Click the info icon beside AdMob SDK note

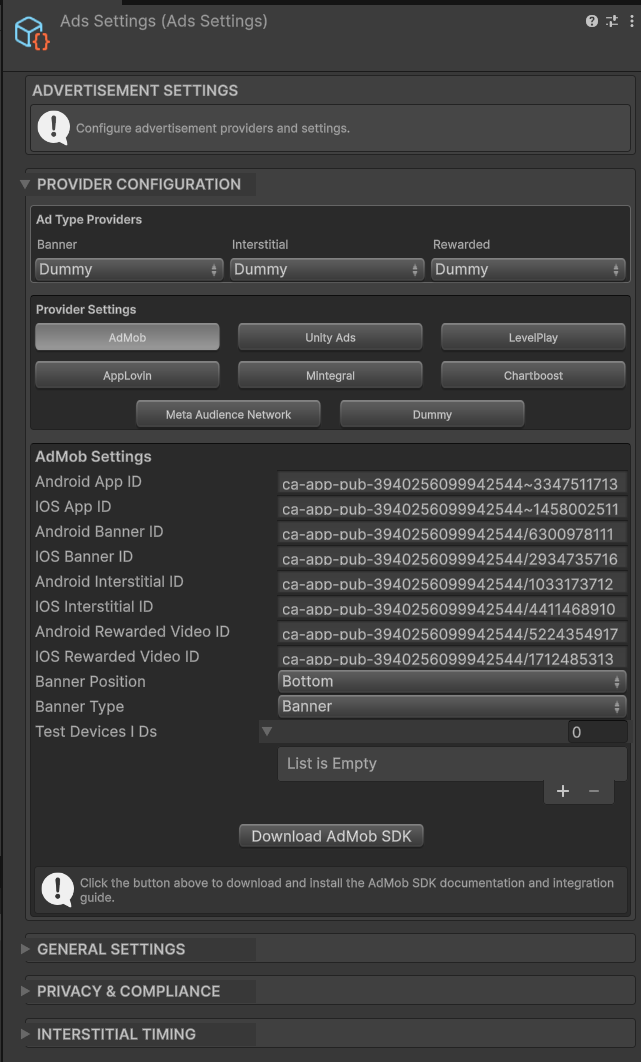click(58, 889)
